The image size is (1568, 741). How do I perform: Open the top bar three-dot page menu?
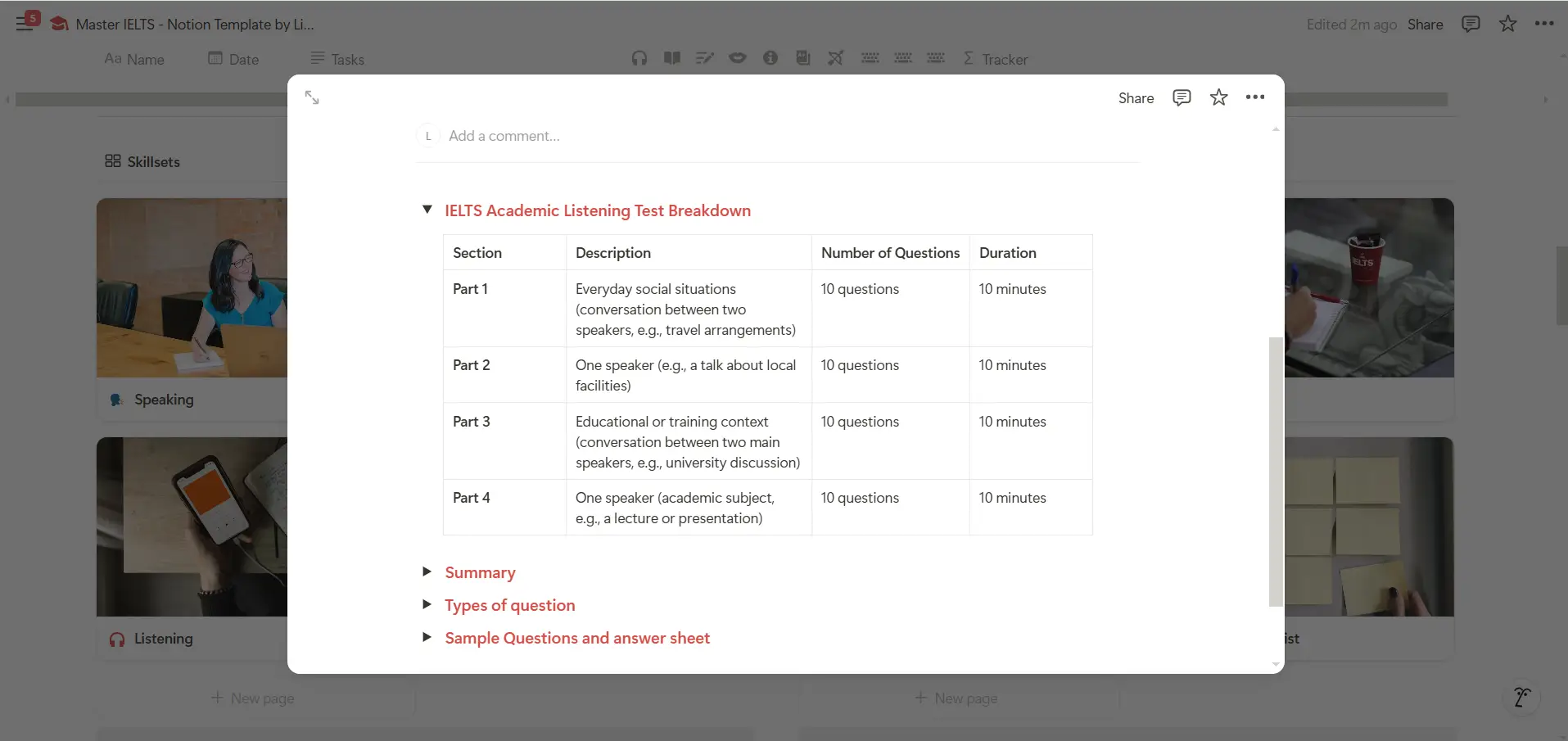pyautogui.click(x=1544, y=24)
